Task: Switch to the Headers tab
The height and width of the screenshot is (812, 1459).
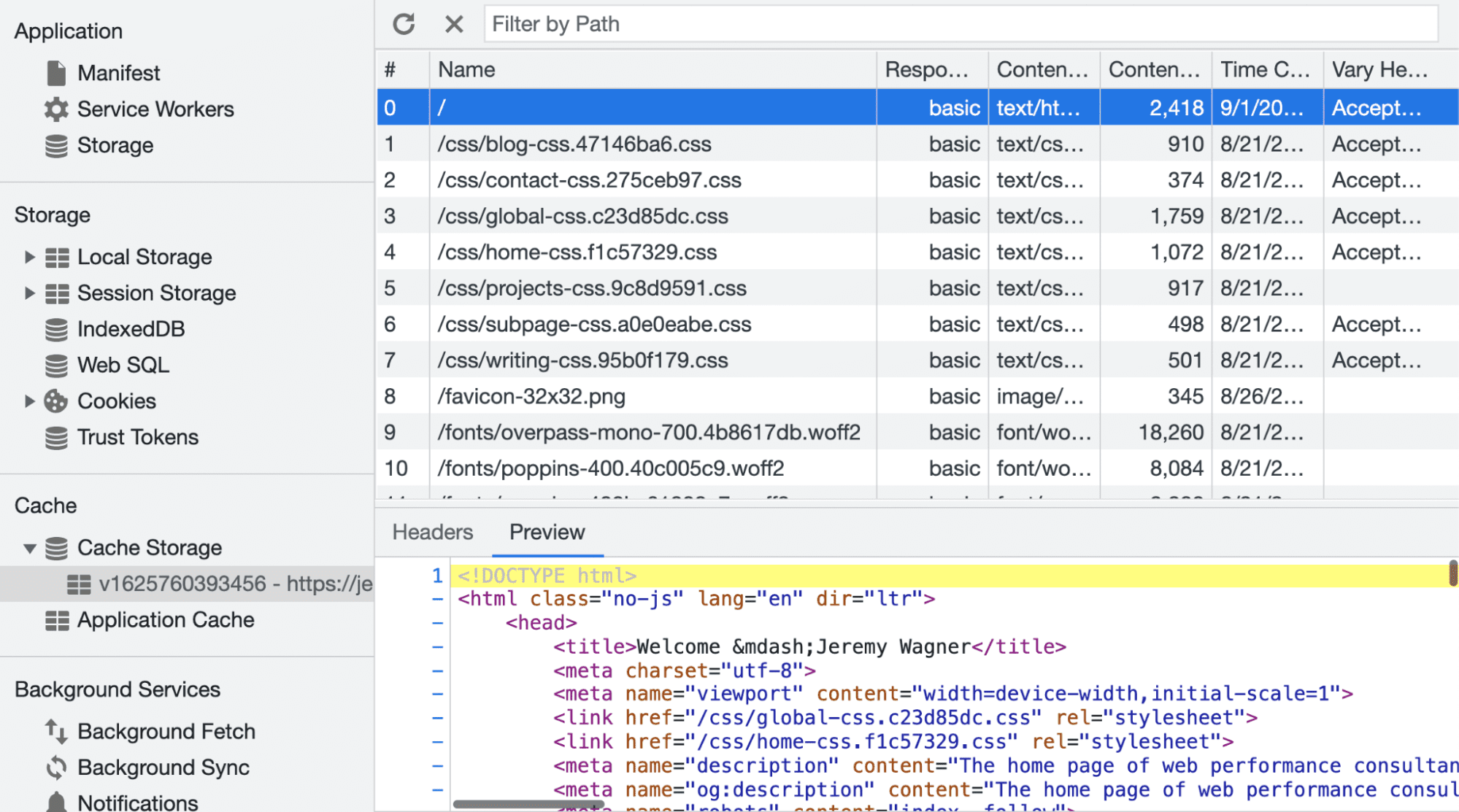Action: 432,531
